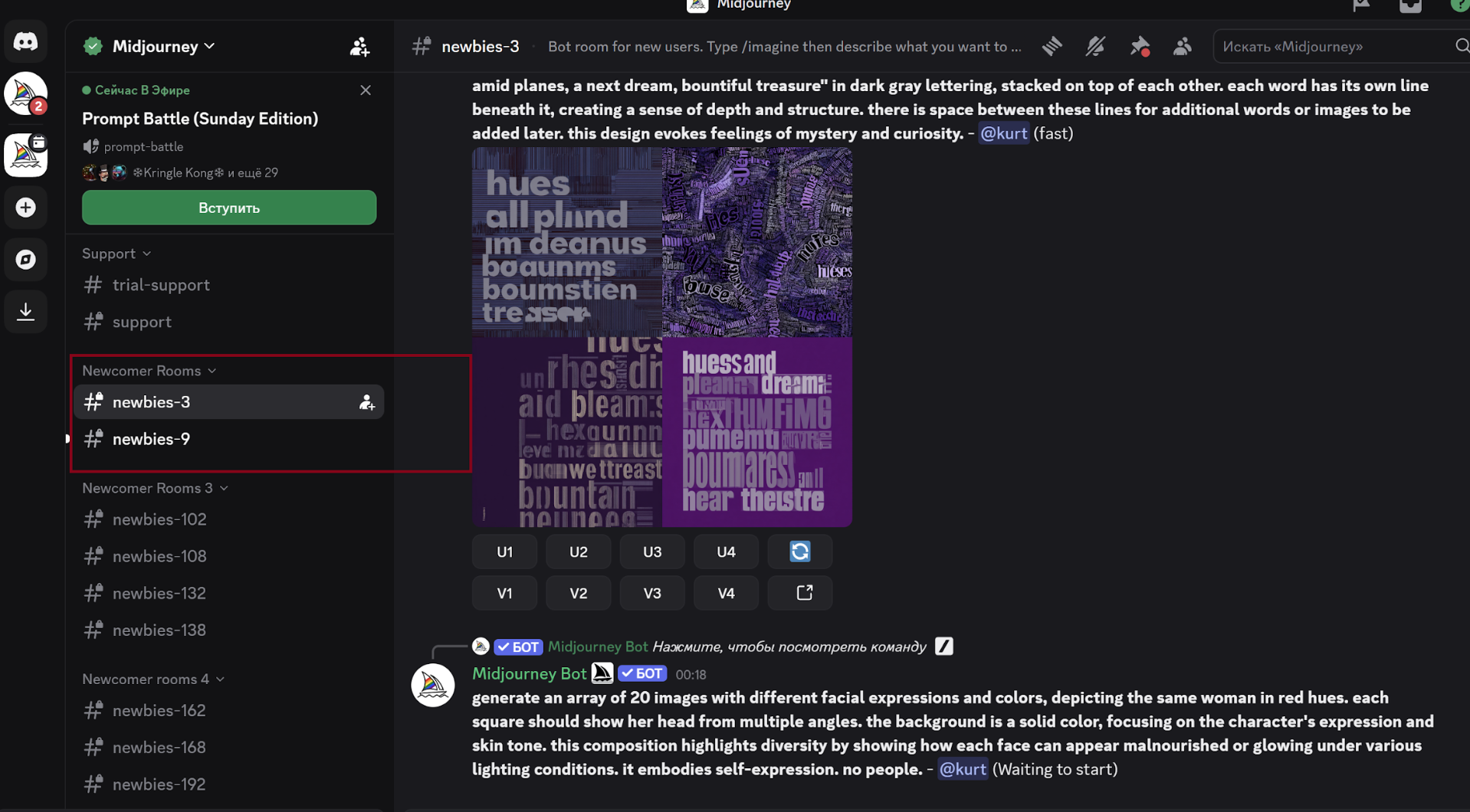Open the generated purple text image grid
The height and width of the screenshot is (812, 1470).
point(661,337)
